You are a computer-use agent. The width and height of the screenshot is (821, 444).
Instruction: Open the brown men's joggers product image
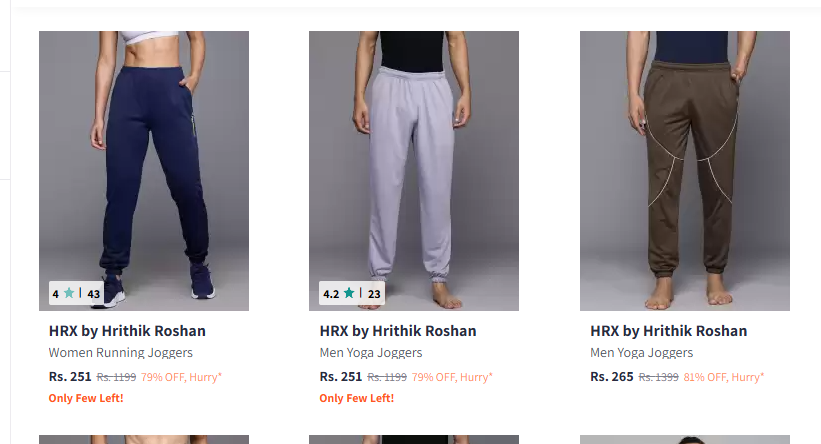pyautogui.click(x=685, y=170)
